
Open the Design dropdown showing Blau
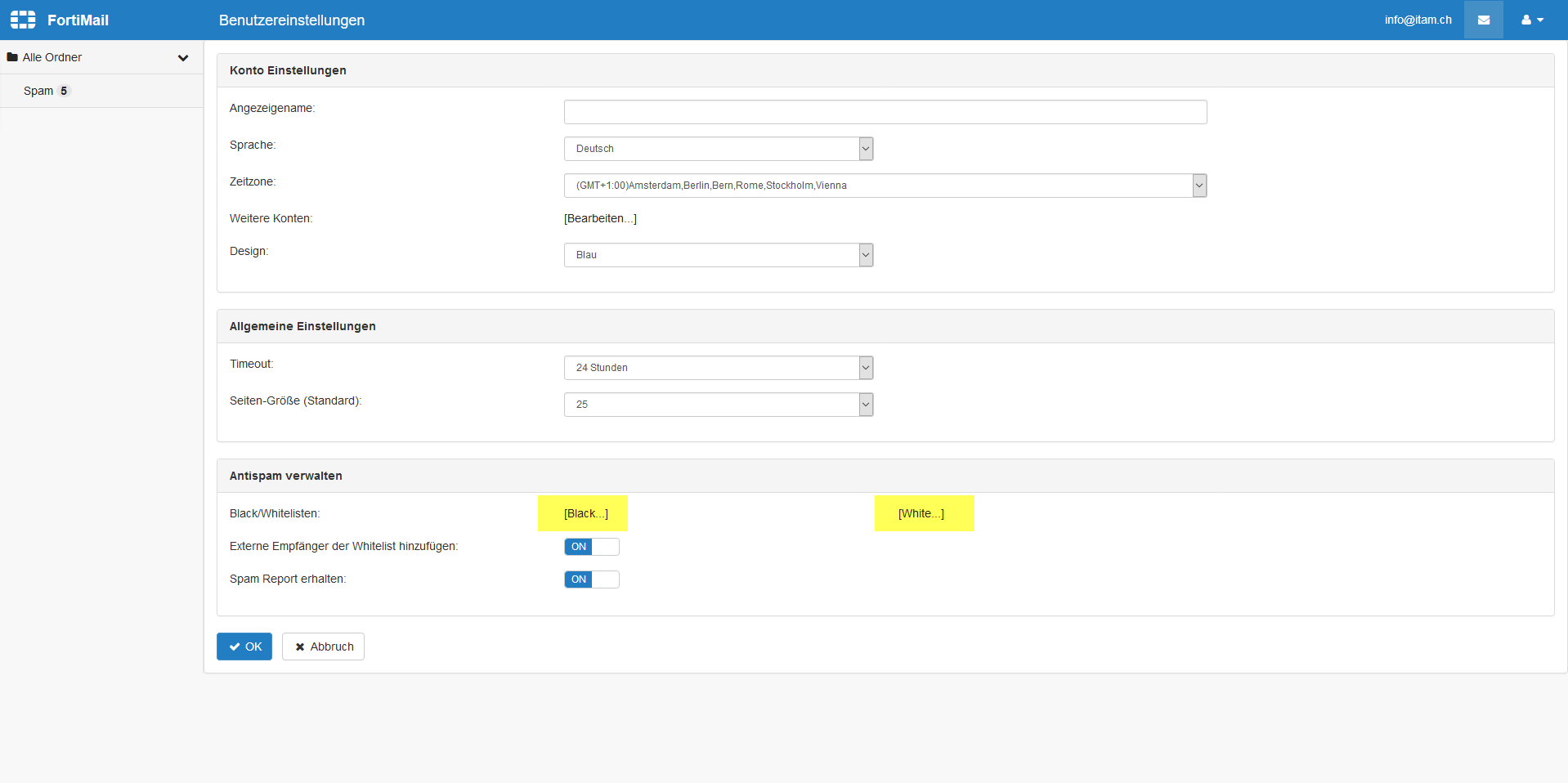[x=718, y=255]
